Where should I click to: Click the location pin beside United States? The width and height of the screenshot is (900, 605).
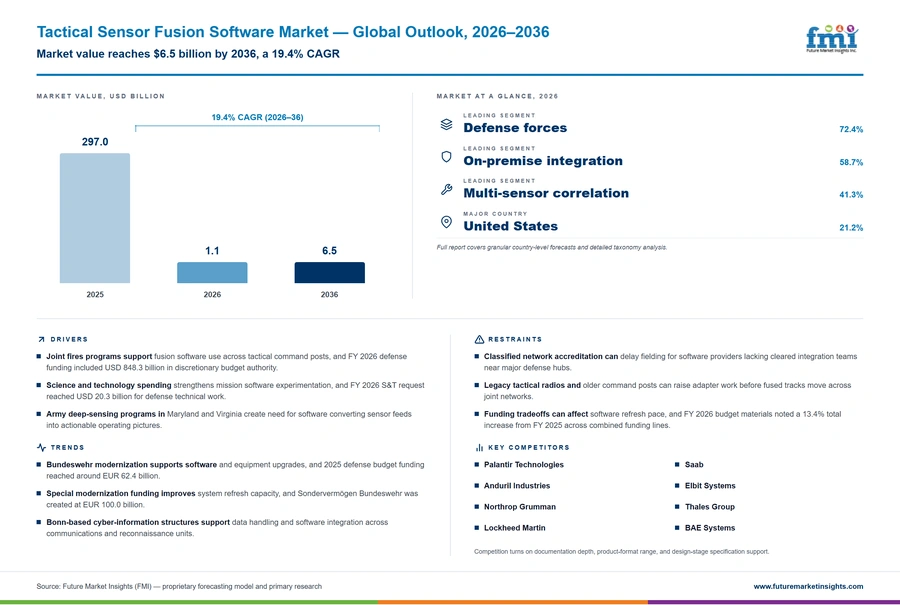point(447,222)
